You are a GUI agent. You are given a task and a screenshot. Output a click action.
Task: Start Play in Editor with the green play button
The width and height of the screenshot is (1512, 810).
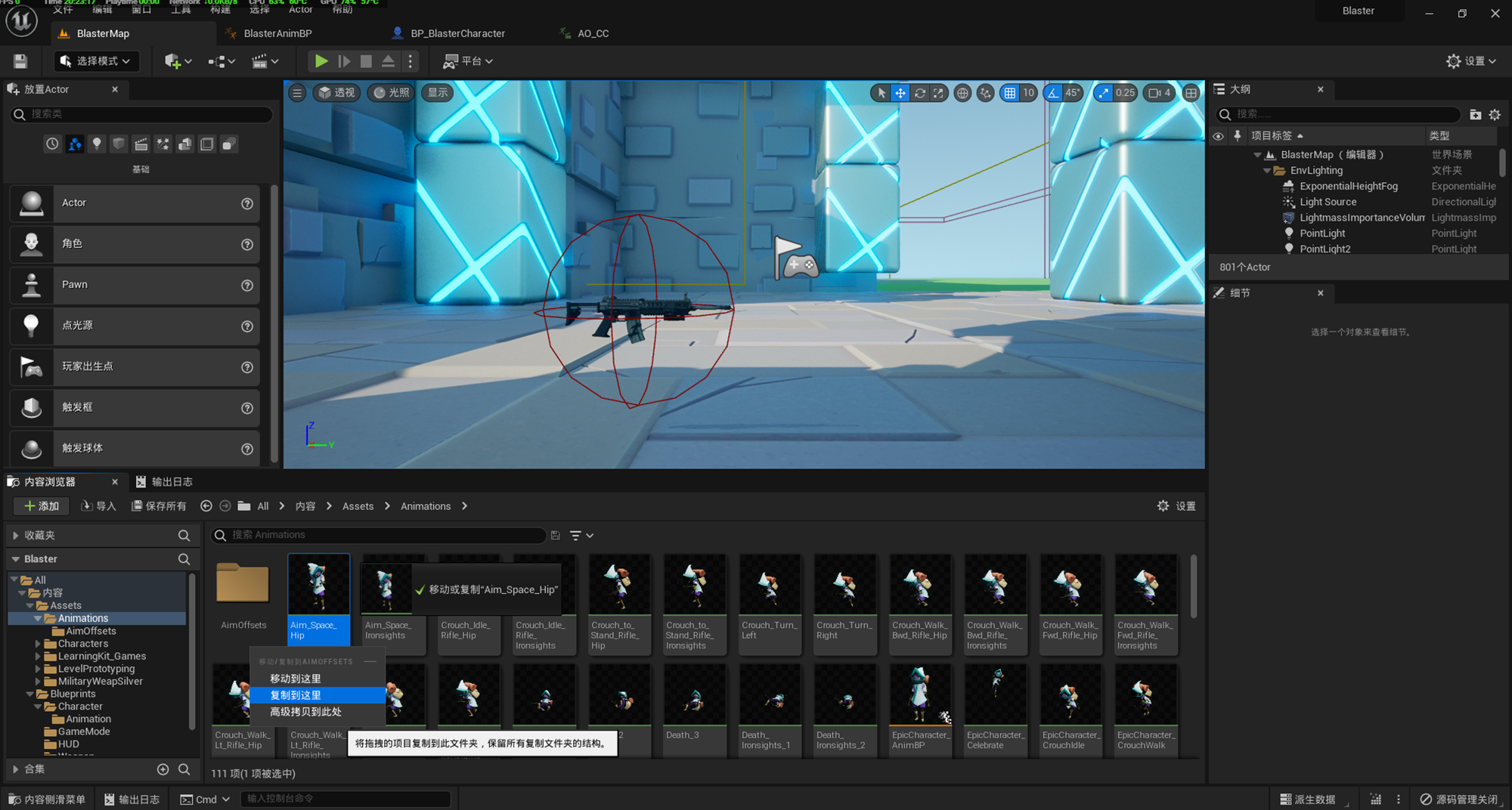[x=321, y=61]
